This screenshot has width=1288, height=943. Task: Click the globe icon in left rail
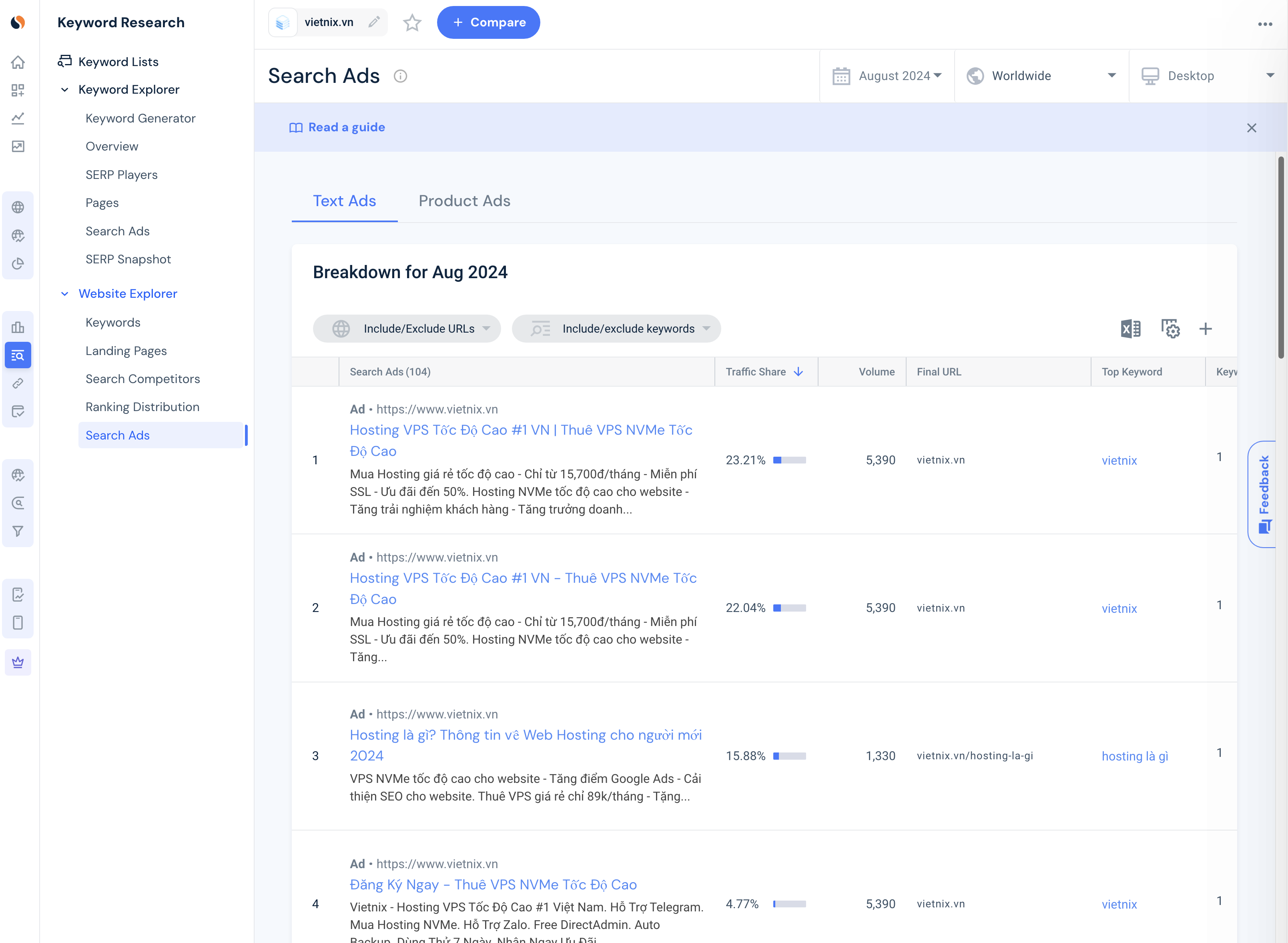click(x=18, y=207)
